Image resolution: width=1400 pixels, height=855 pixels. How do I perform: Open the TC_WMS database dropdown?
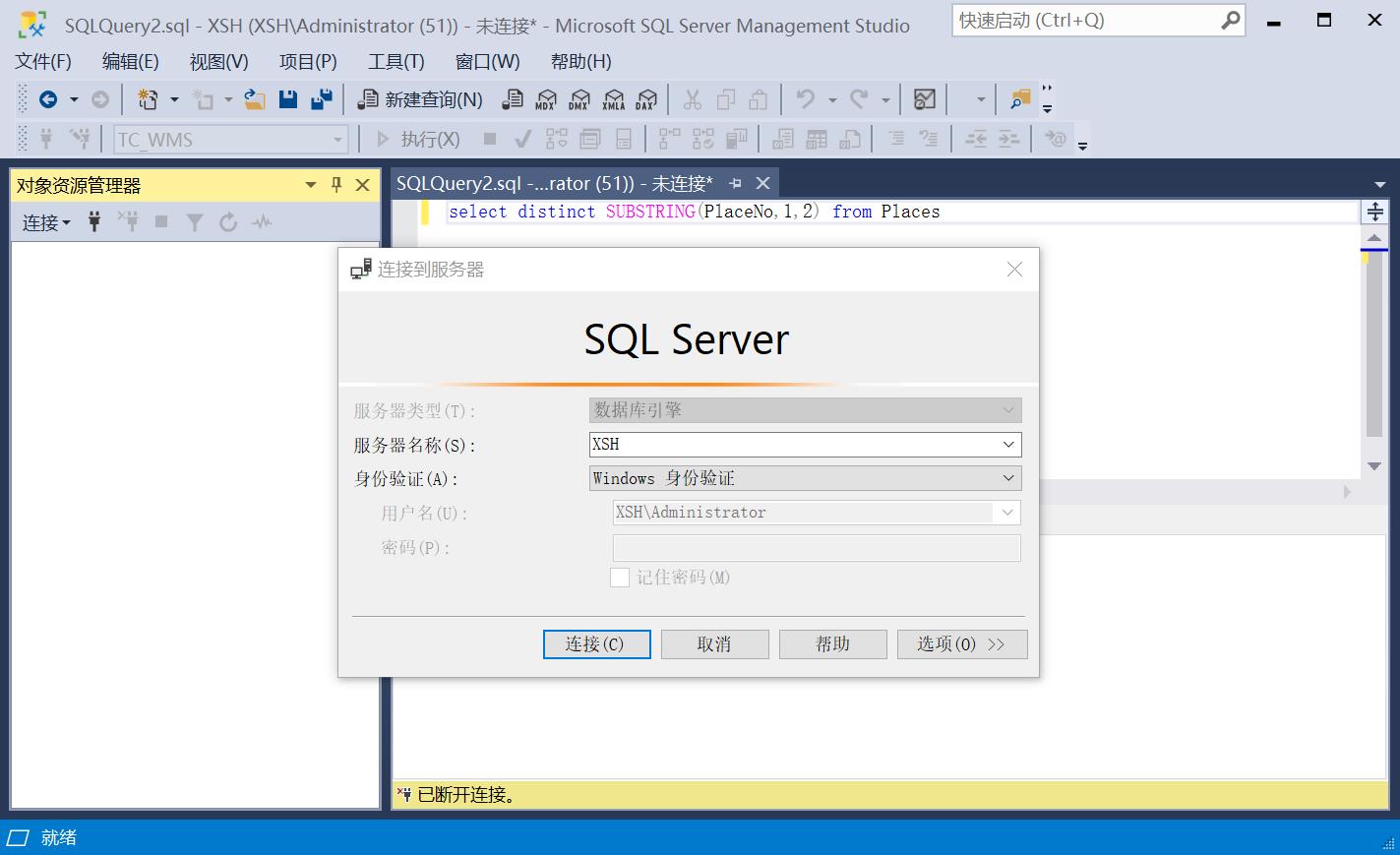(337, 140)
